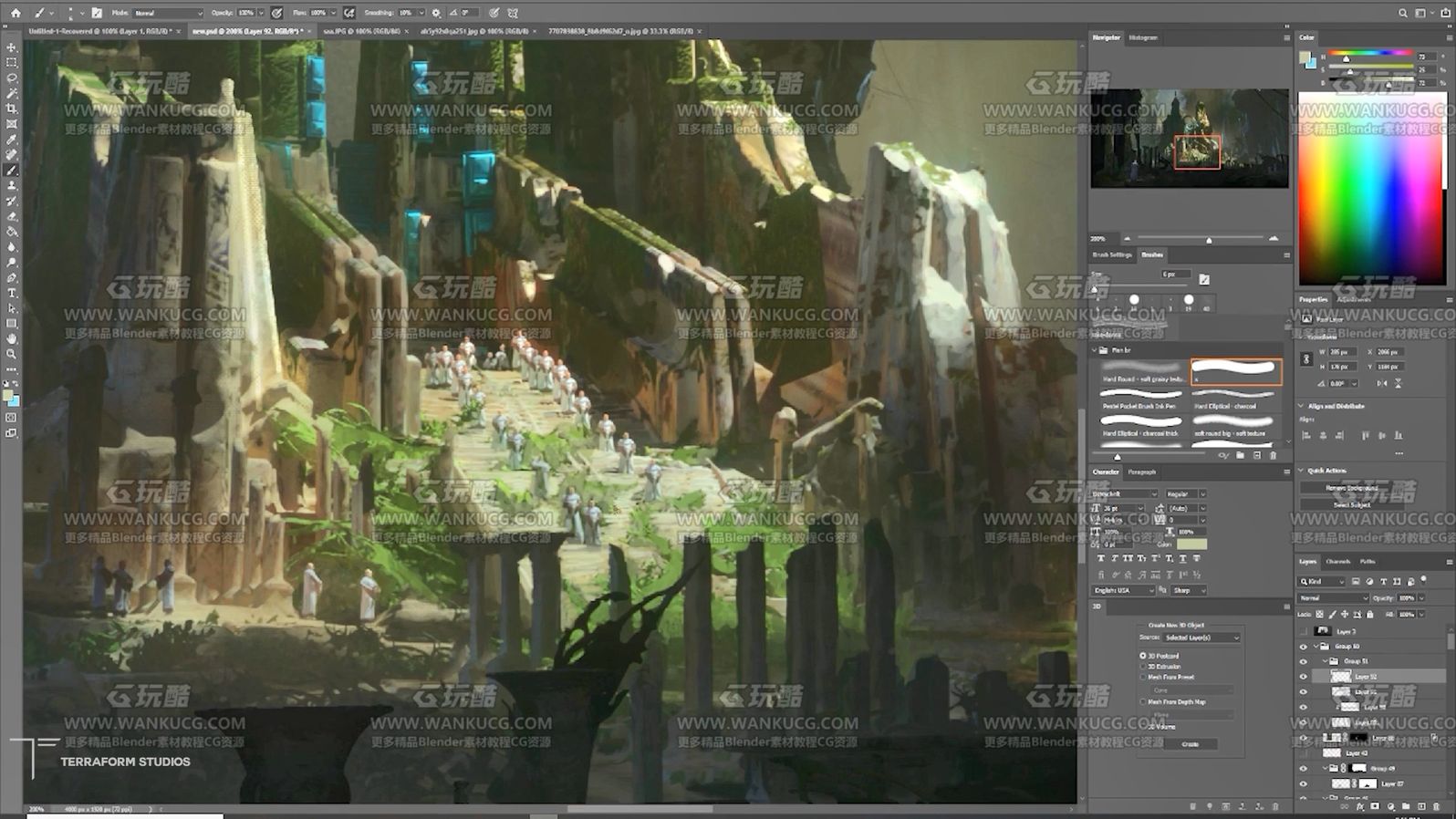Select the 3D Extrusion radio option
The image size is (1456, 819).
[x=1143, y=667]
